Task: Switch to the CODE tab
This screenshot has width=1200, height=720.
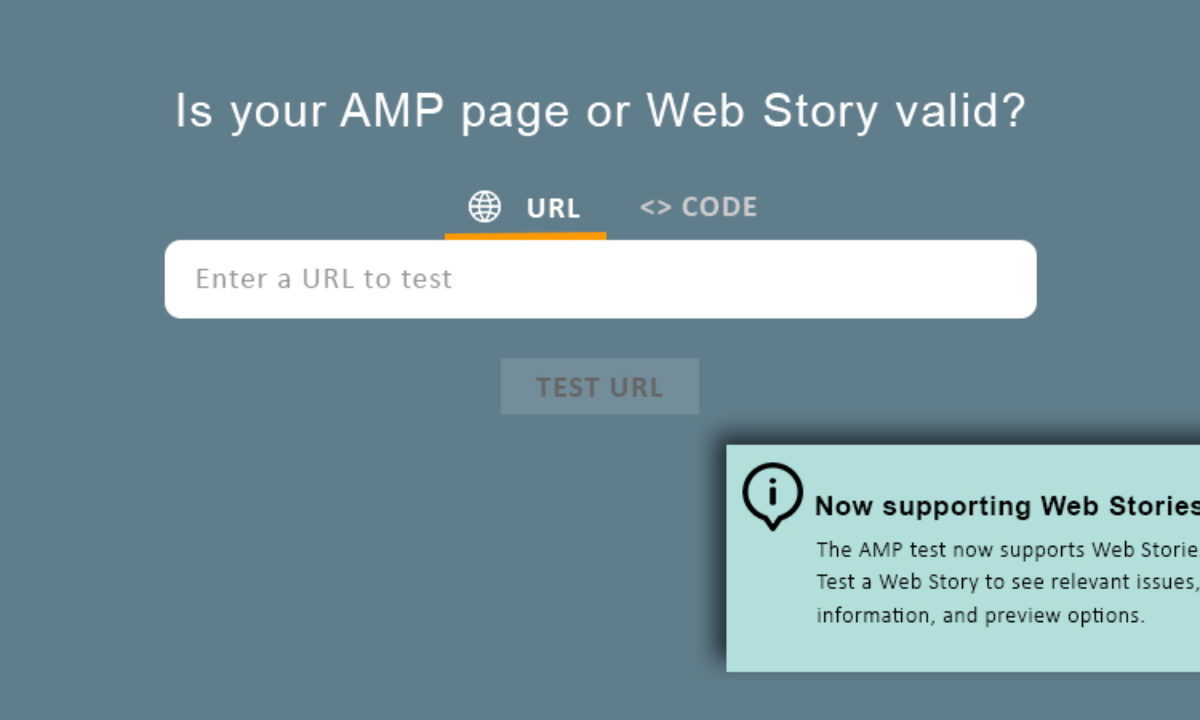Action: click(718, 207)
